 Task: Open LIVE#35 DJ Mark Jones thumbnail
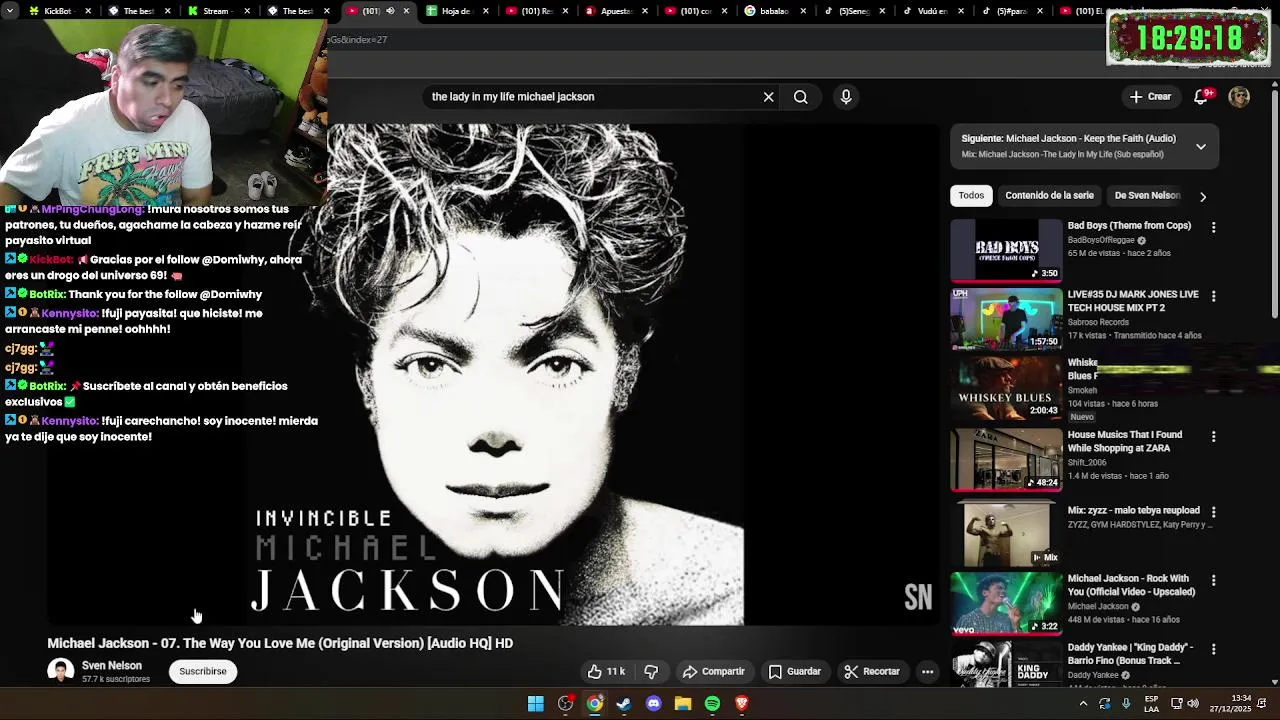click(1006, 319)
